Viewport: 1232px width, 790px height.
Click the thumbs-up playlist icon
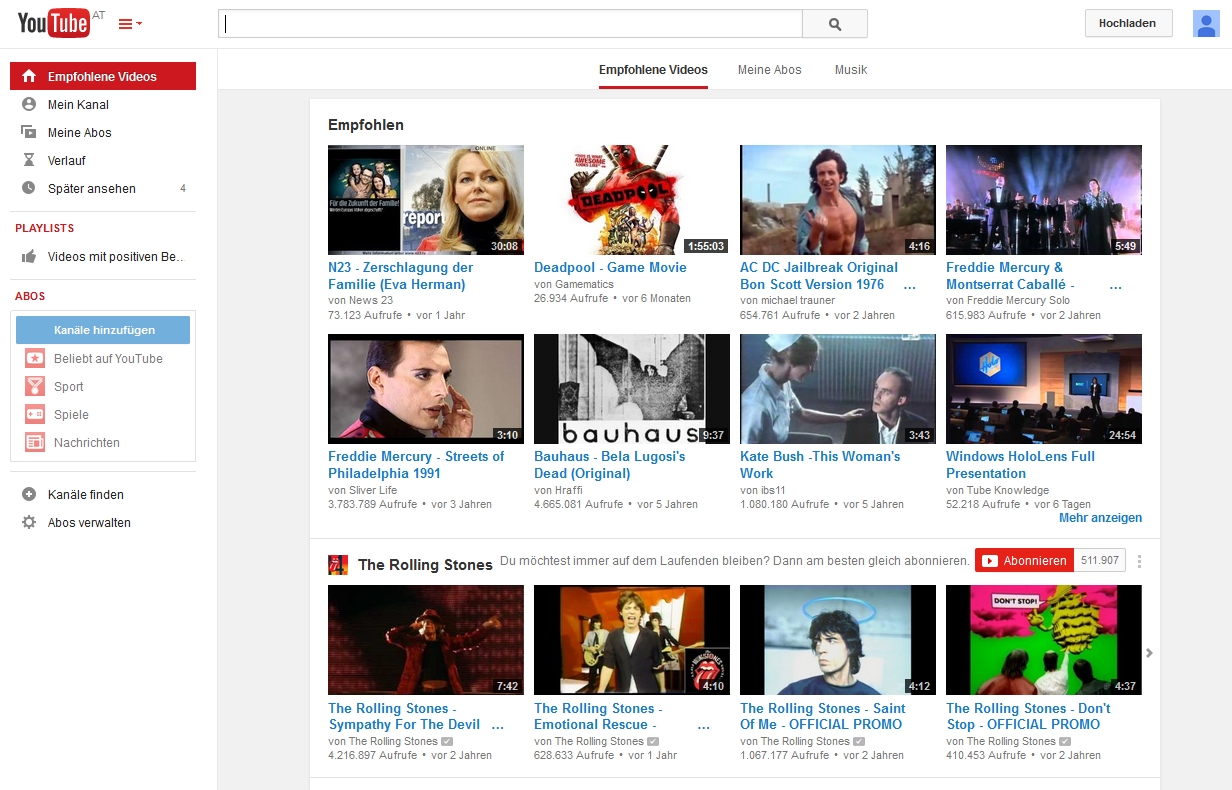pos(29,256)
